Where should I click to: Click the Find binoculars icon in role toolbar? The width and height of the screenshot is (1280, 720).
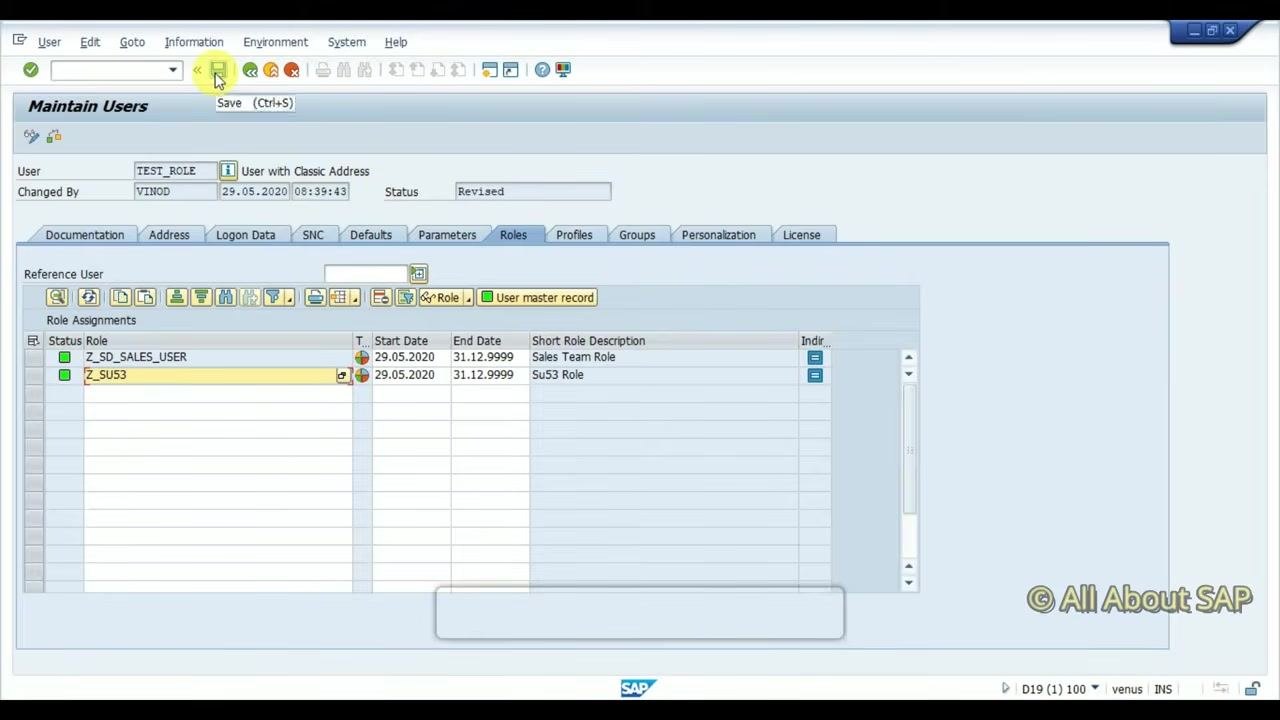225,297
